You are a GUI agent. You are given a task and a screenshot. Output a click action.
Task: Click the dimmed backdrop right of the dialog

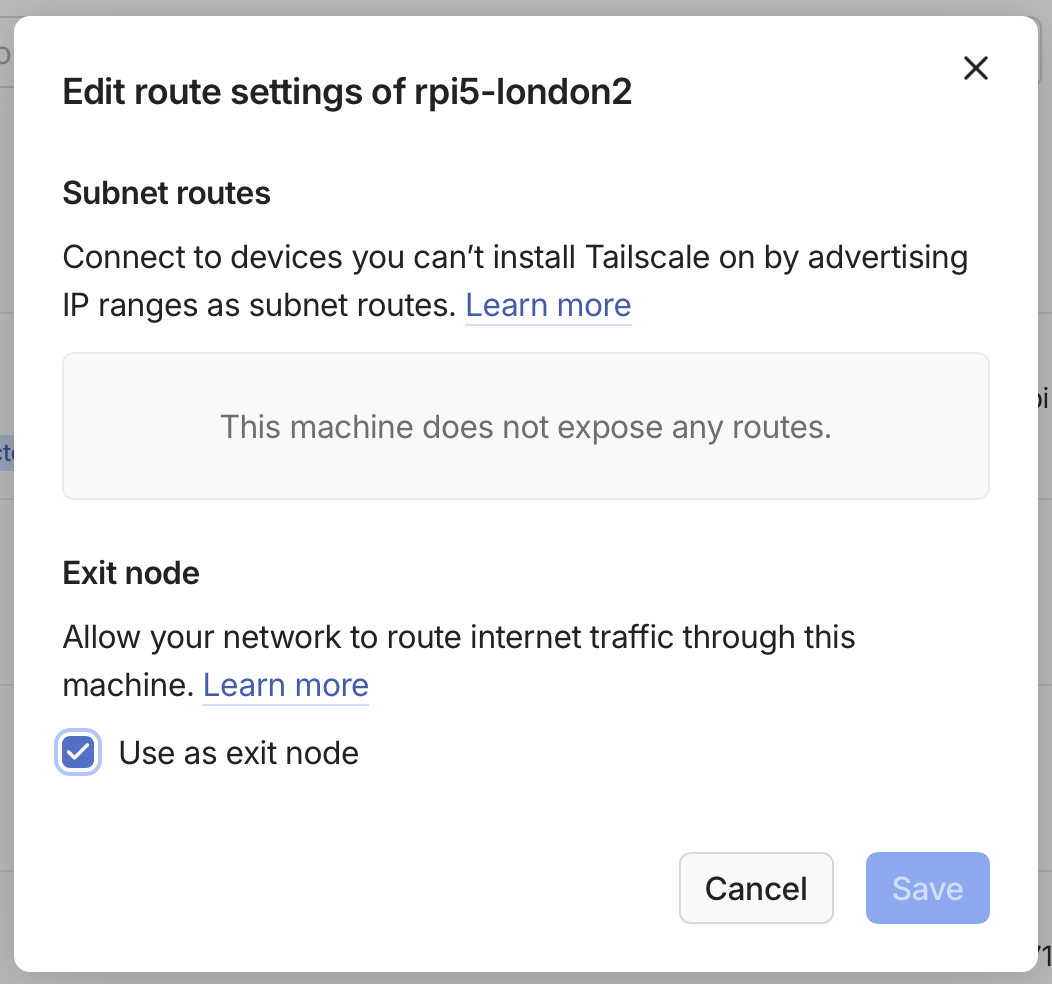[x=1045, y=600]
